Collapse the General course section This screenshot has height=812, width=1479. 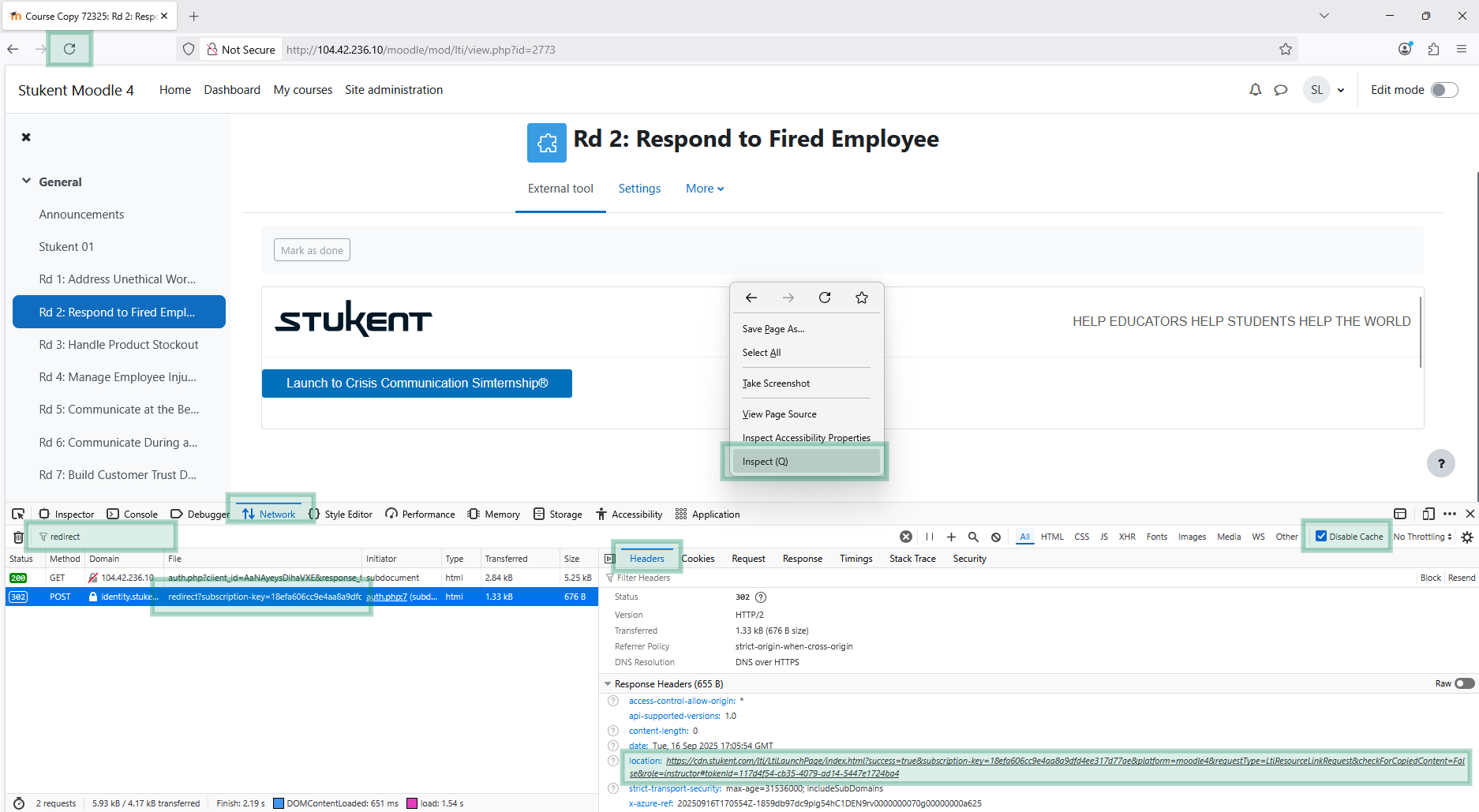(27, 181)
